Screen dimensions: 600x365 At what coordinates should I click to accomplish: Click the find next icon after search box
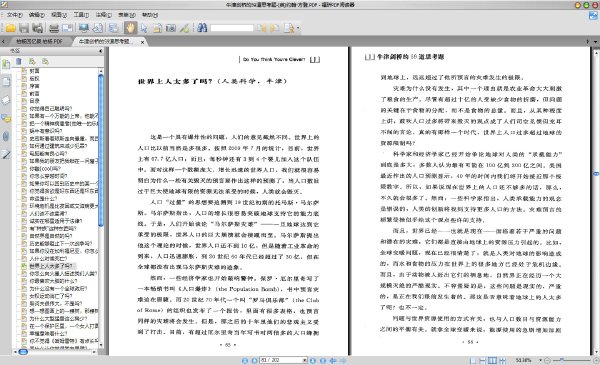click(274, 28)
